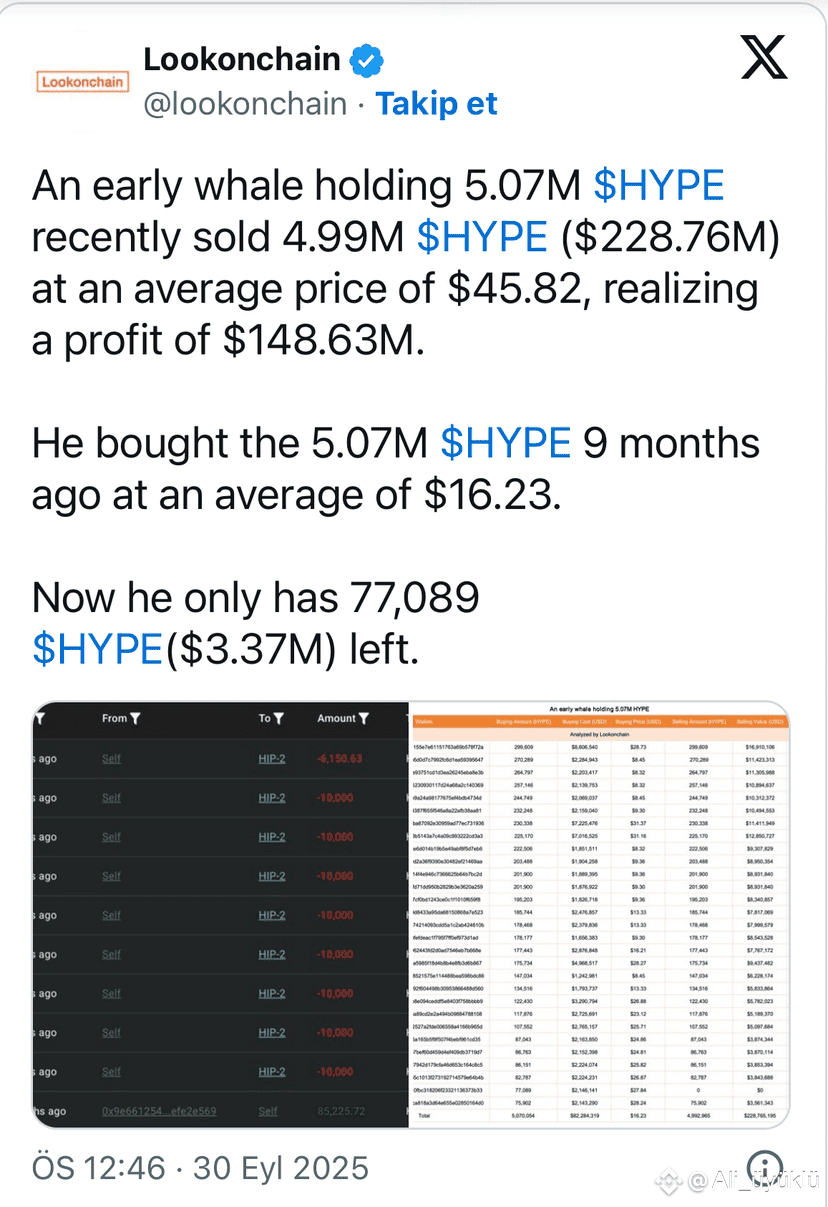Click $HYPE after 'holding 5.07M'
Image resolution: width=828 pixels, height=1207 pixels.
[658, 186]
